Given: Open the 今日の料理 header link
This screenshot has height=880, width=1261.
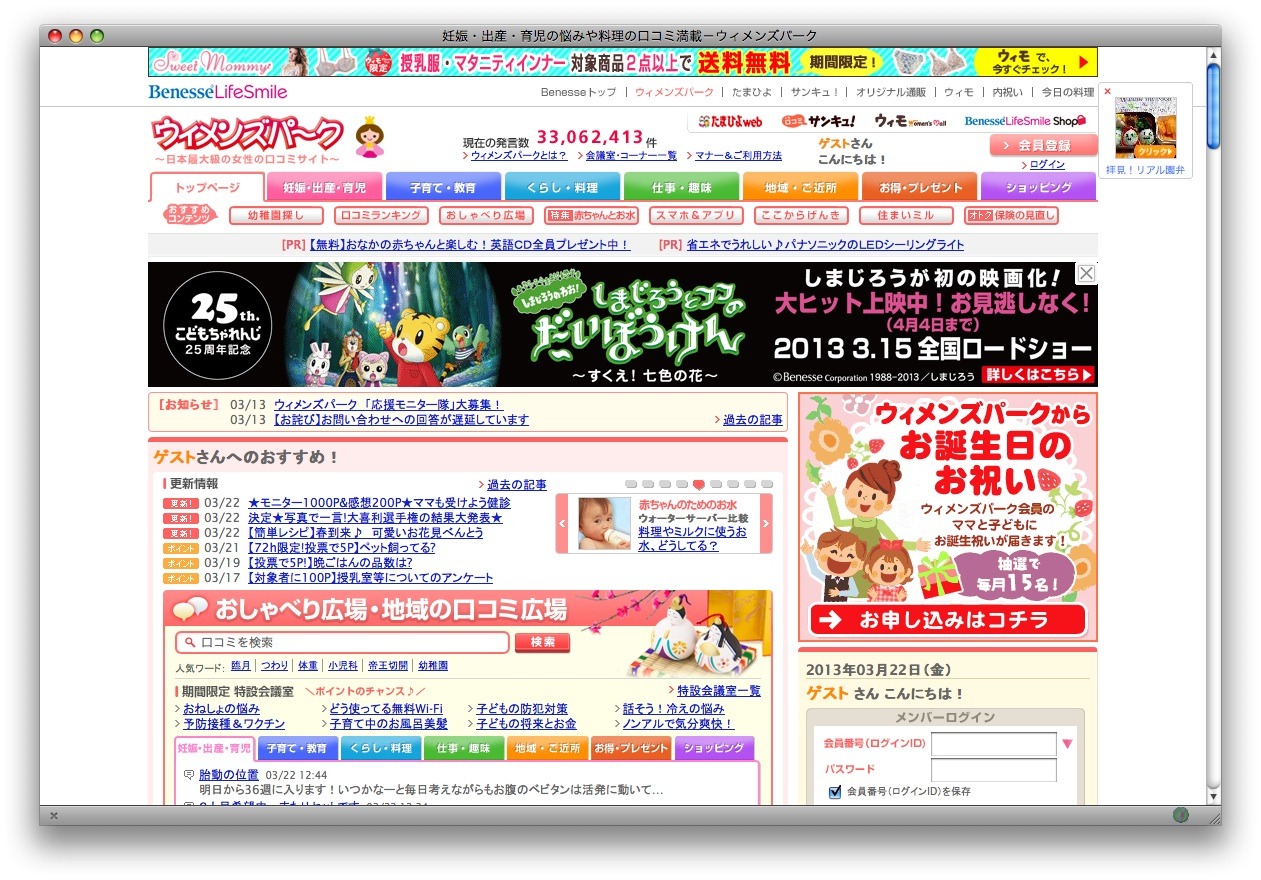Looking at the screenshot, I should coord(1068,92).
